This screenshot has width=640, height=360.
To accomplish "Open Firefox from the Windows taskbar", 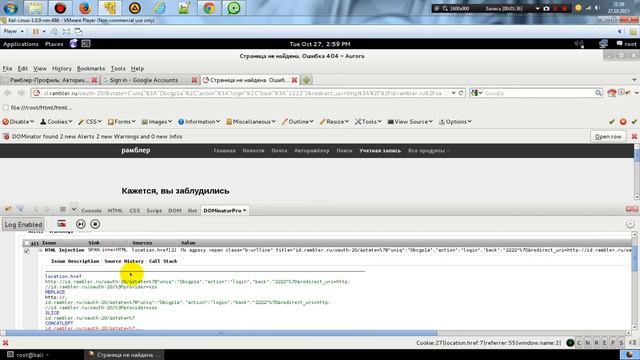I will pyautogui.click(x=85, y=8).
